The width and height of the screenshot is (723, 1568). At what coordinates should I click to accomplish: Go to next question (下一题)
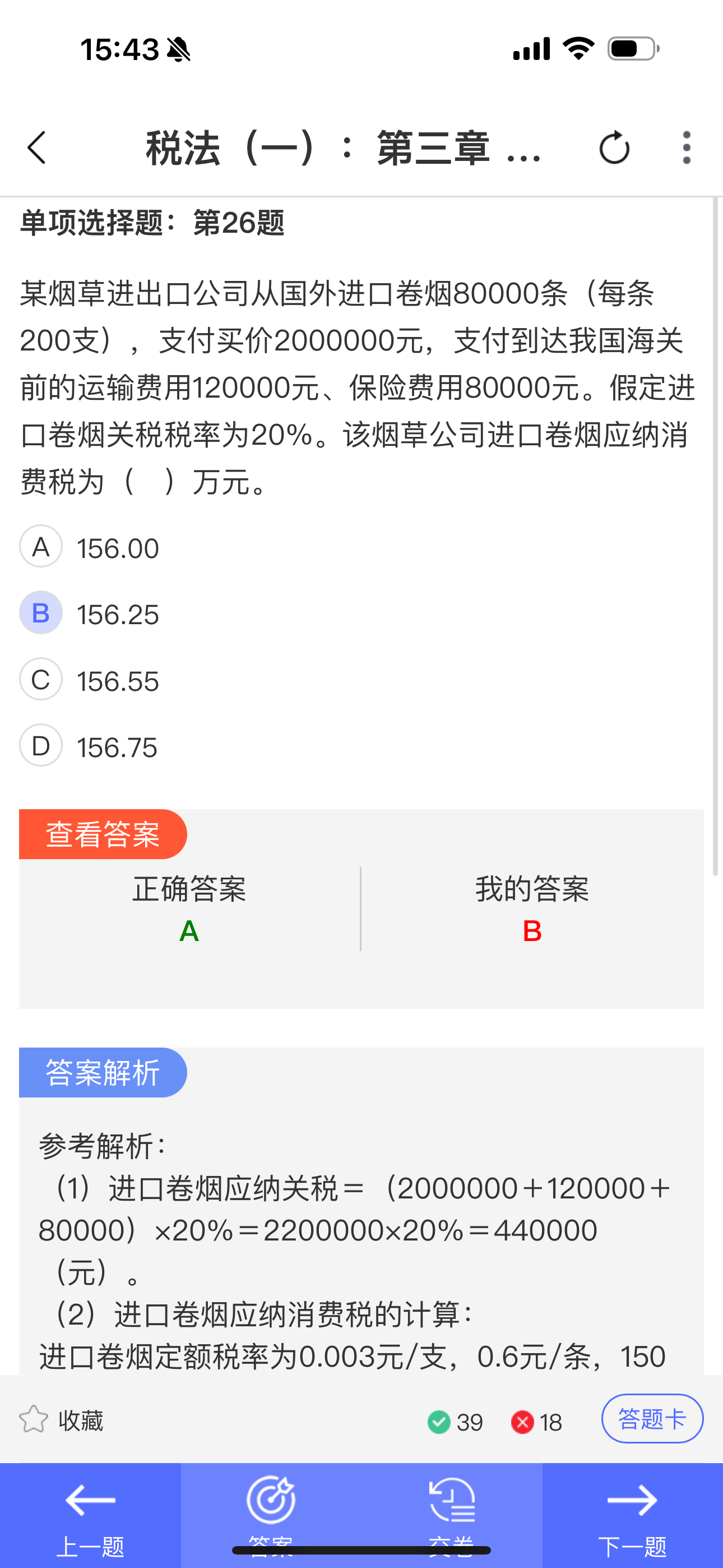(x=632, y=1514)
